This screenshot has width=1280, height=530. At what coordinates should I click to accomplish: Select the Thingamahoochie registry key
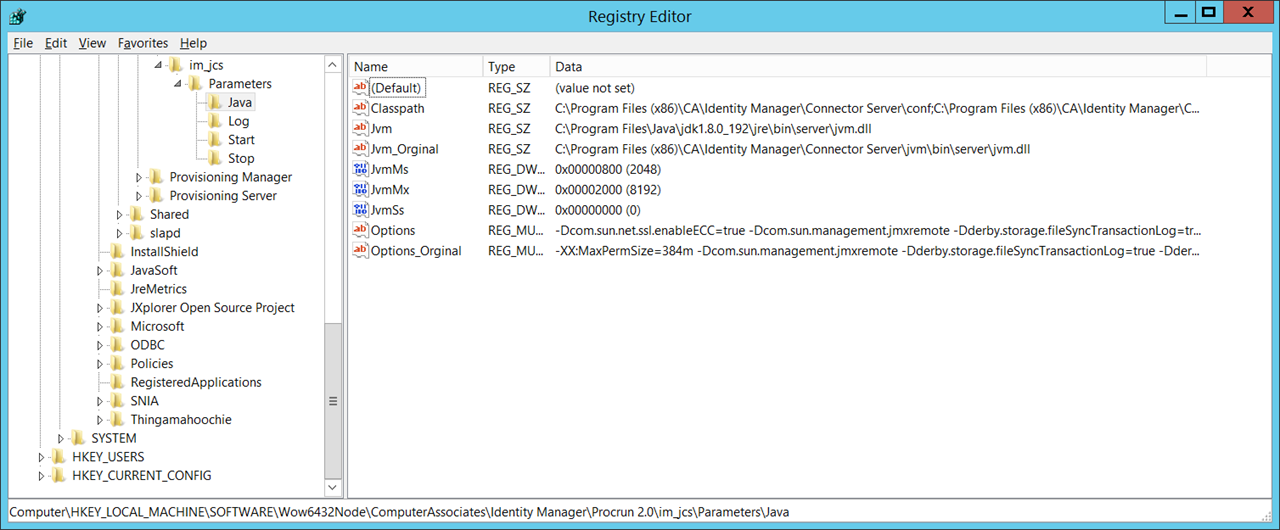pyautogui.click(x=180, y=420)
